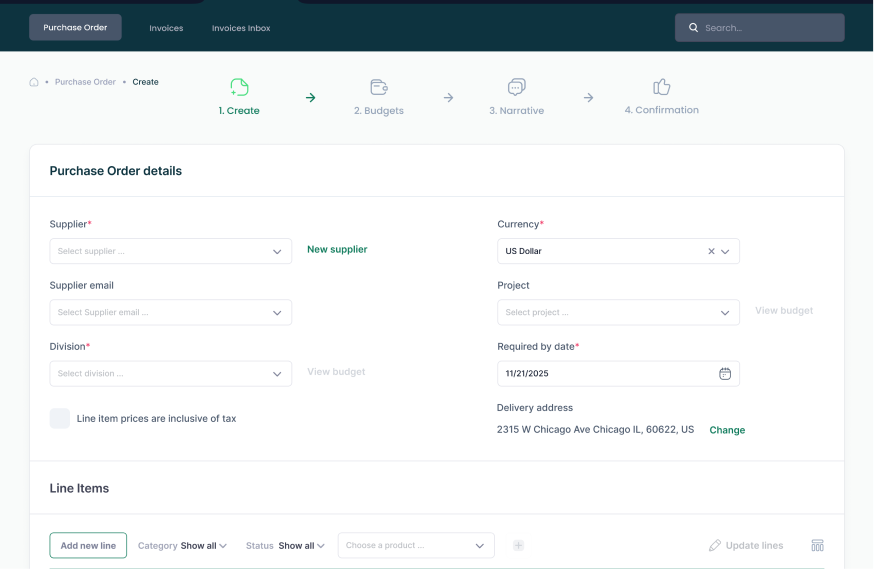Click the Add new line button
Viewport: 874px width, 569px height.
(x=88, y=546)
